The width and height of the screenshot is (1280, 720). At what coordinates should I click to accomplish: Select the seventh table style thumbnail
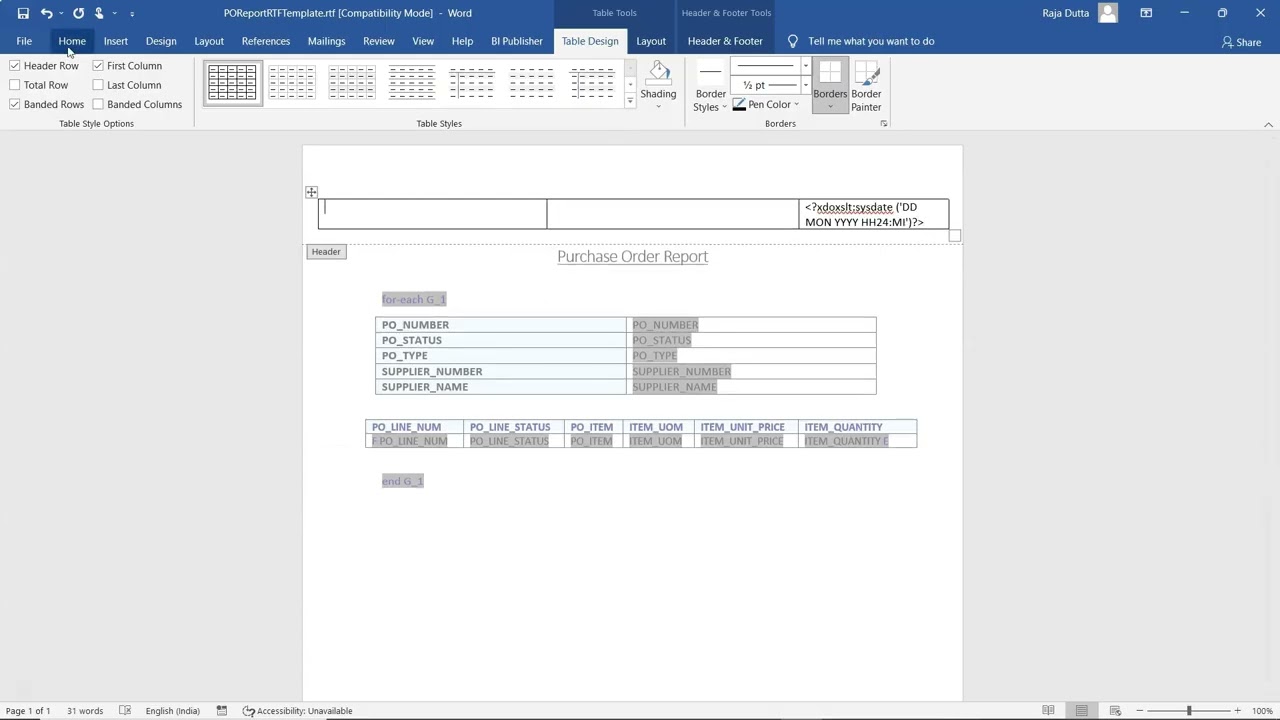[592, 83]
